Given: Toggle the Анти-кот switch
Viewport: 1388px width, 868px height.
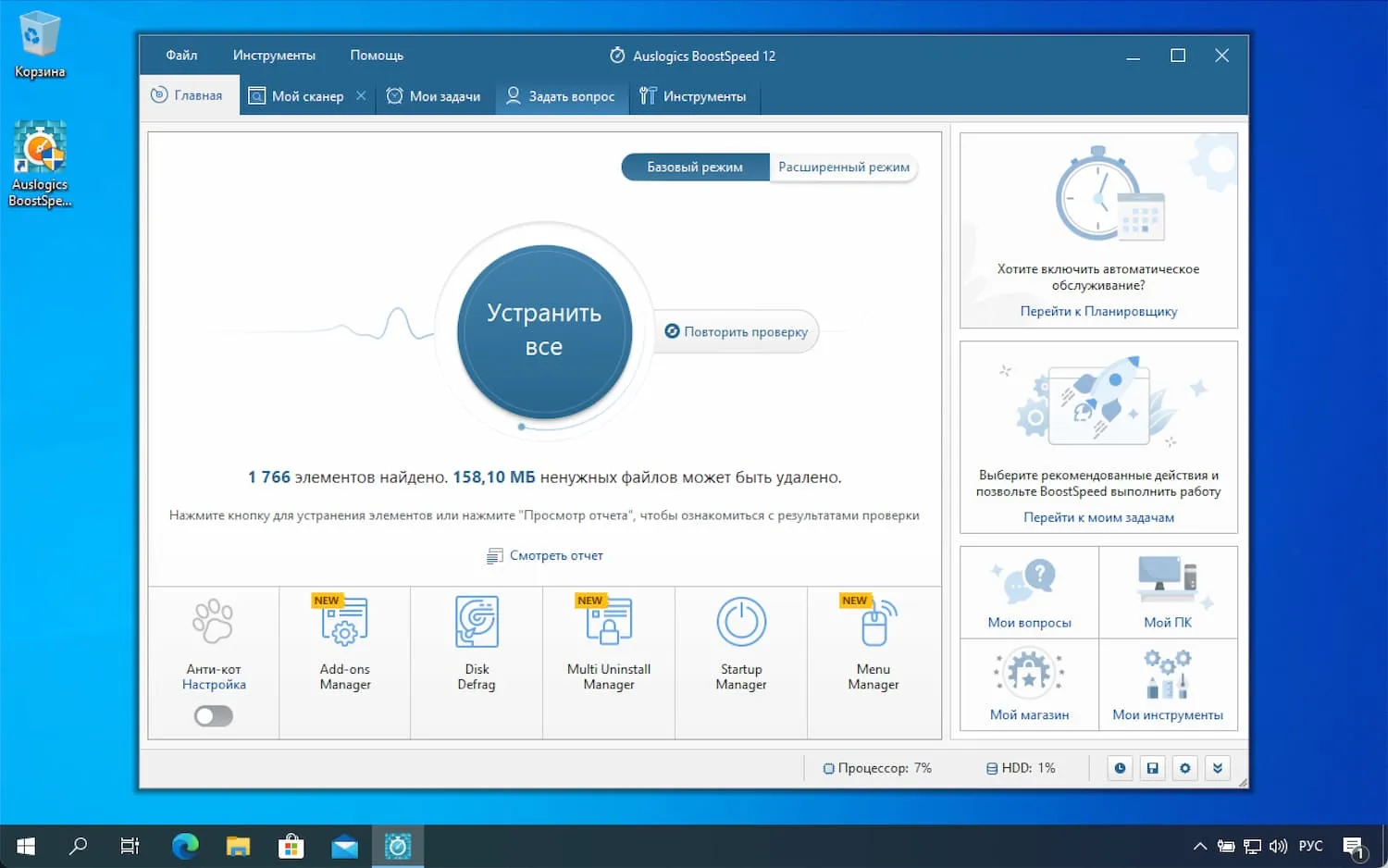Looking at the screenshot, I should [x=214, y=716].
